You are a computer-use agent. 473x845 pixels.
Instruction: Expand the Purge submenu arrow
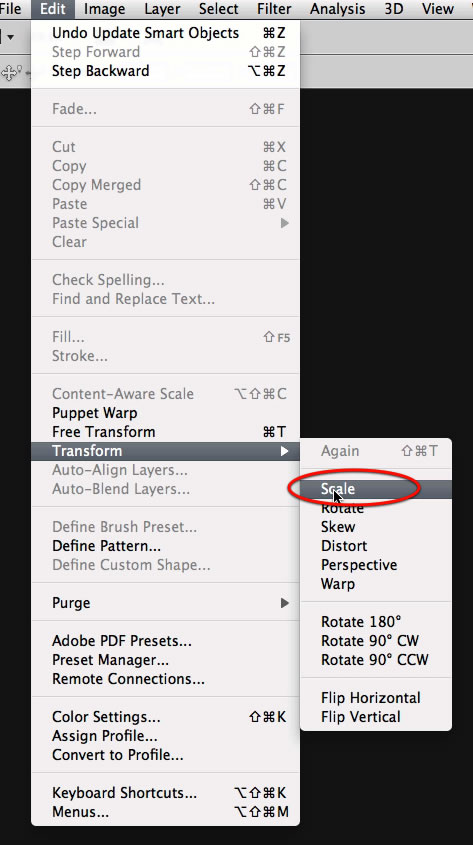pyautogui.click(x=284, y=603)
